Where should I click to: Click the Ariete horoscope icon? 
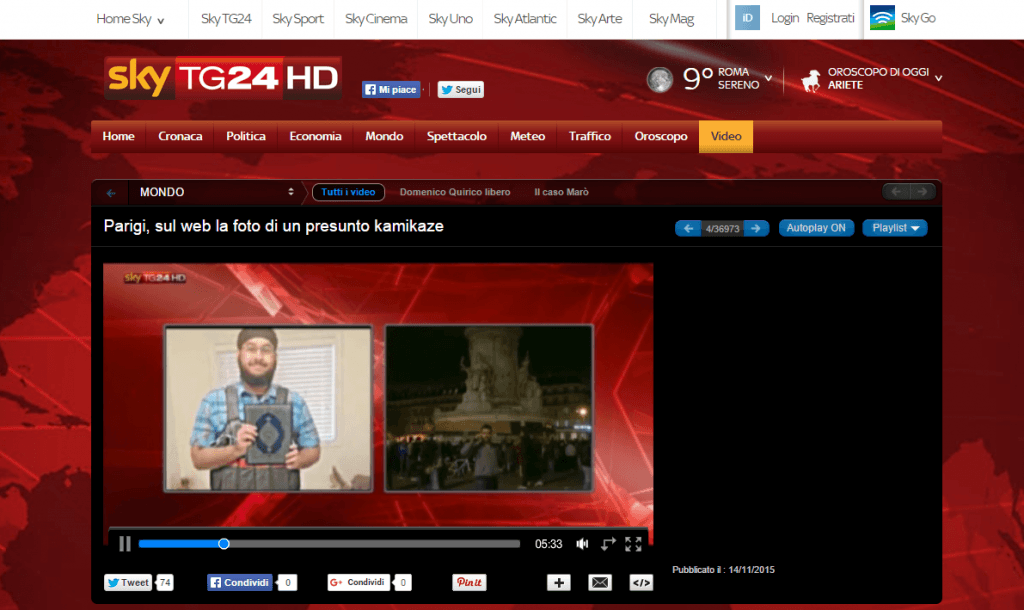pos(810,80)
